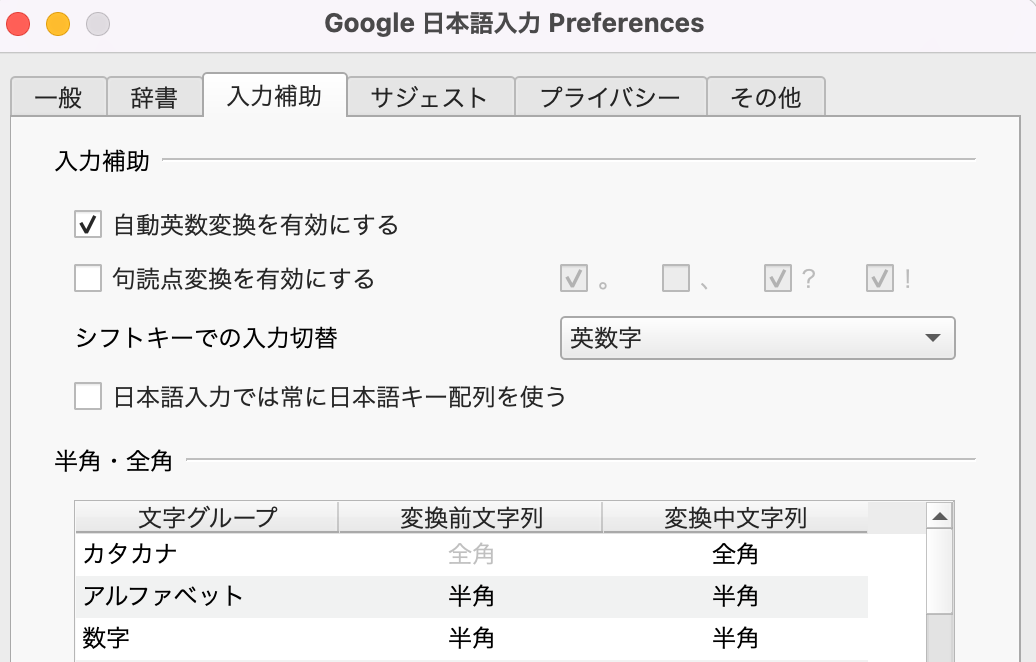
Task: Enable 句読点変換を有効にする checkbox
Action: (88, 278)
